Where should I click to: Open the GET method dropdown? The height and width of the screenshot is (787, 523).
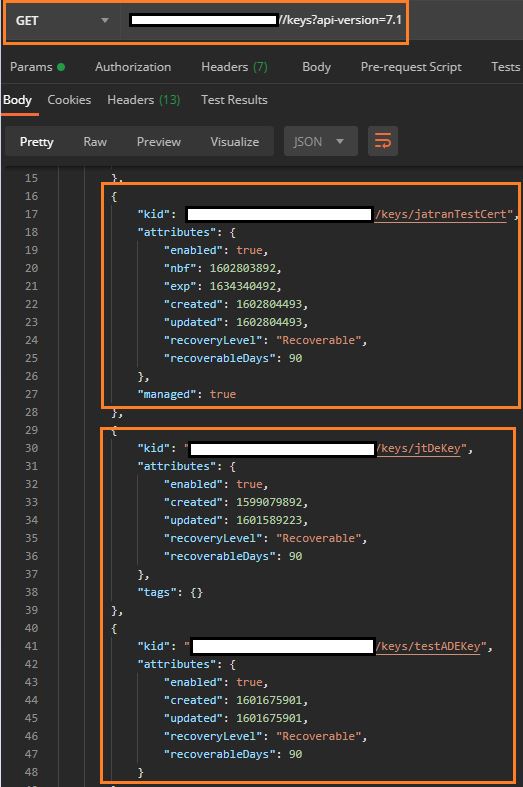click(62, 21)
